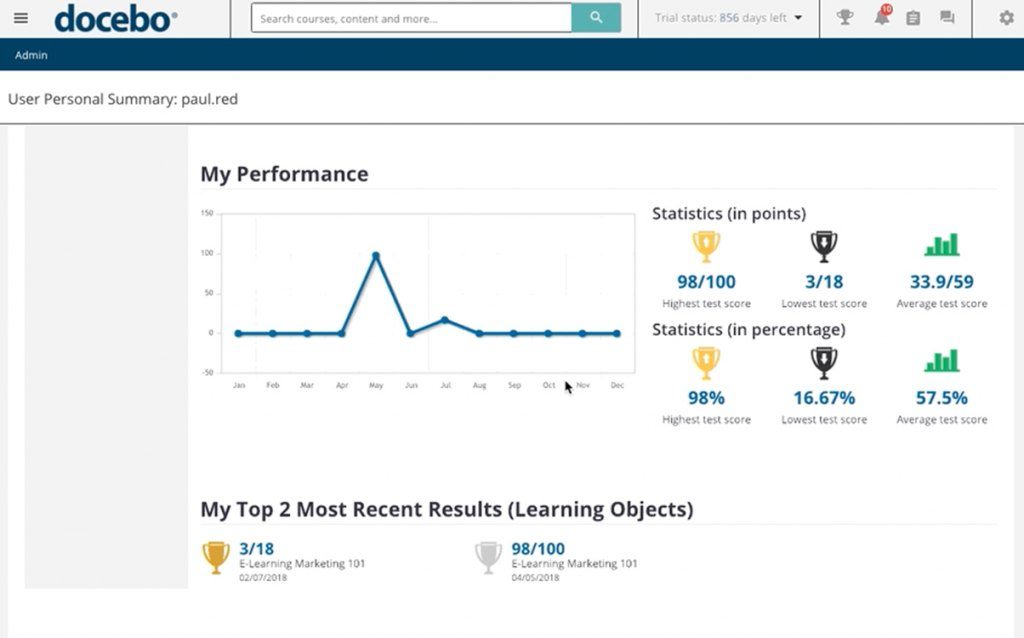Open the chat messages icon in header
The height and width of the screenshot is (638, 1024).
coord(947,18)
